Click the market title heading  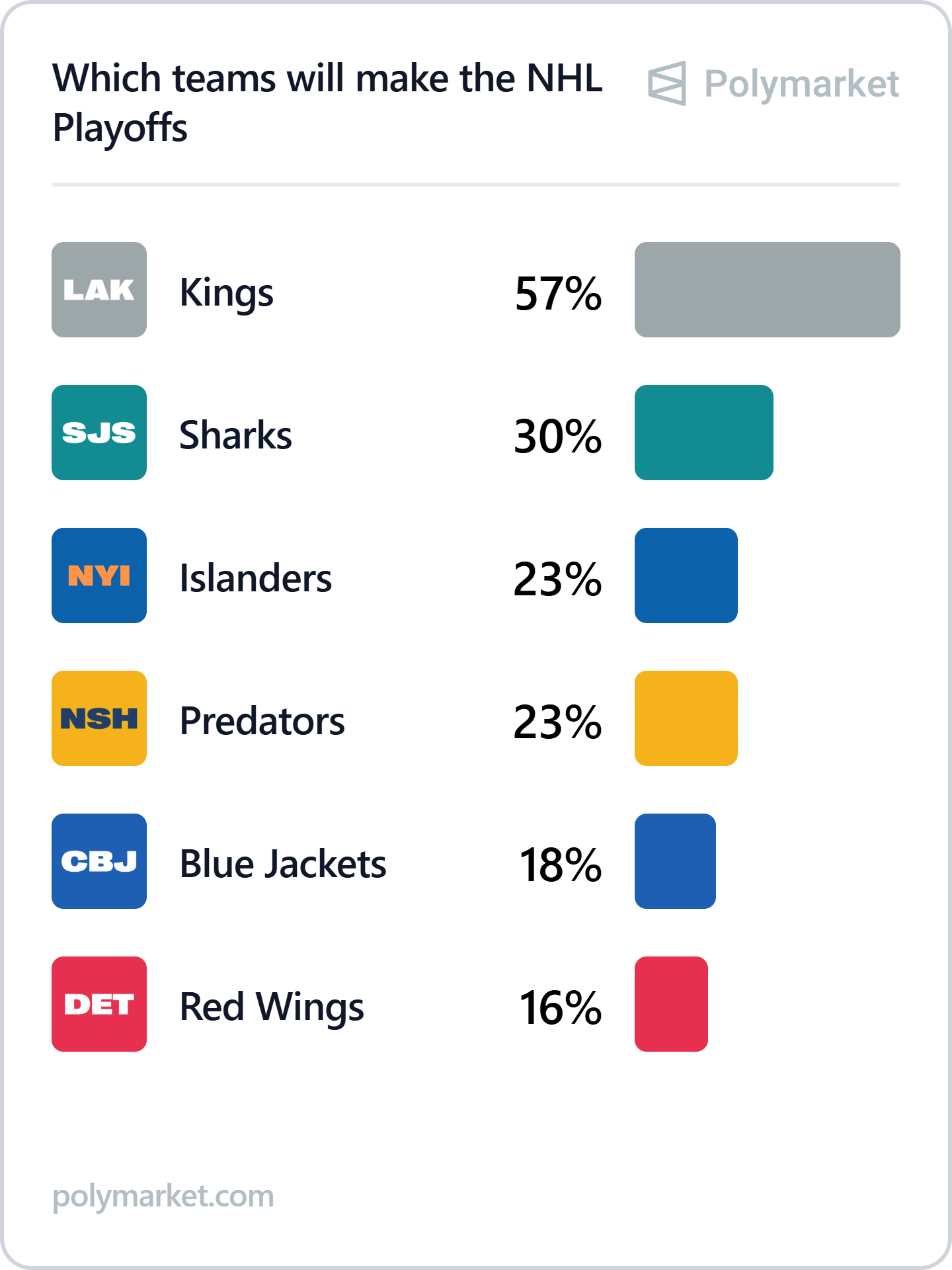click(327, 103)
